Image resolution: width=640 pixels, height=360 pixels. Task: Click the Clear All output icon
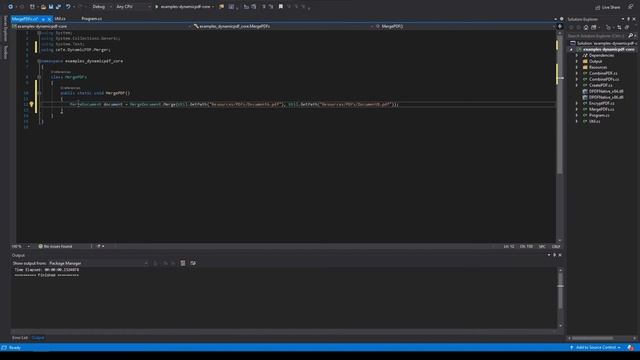click(x=183, y=263)
